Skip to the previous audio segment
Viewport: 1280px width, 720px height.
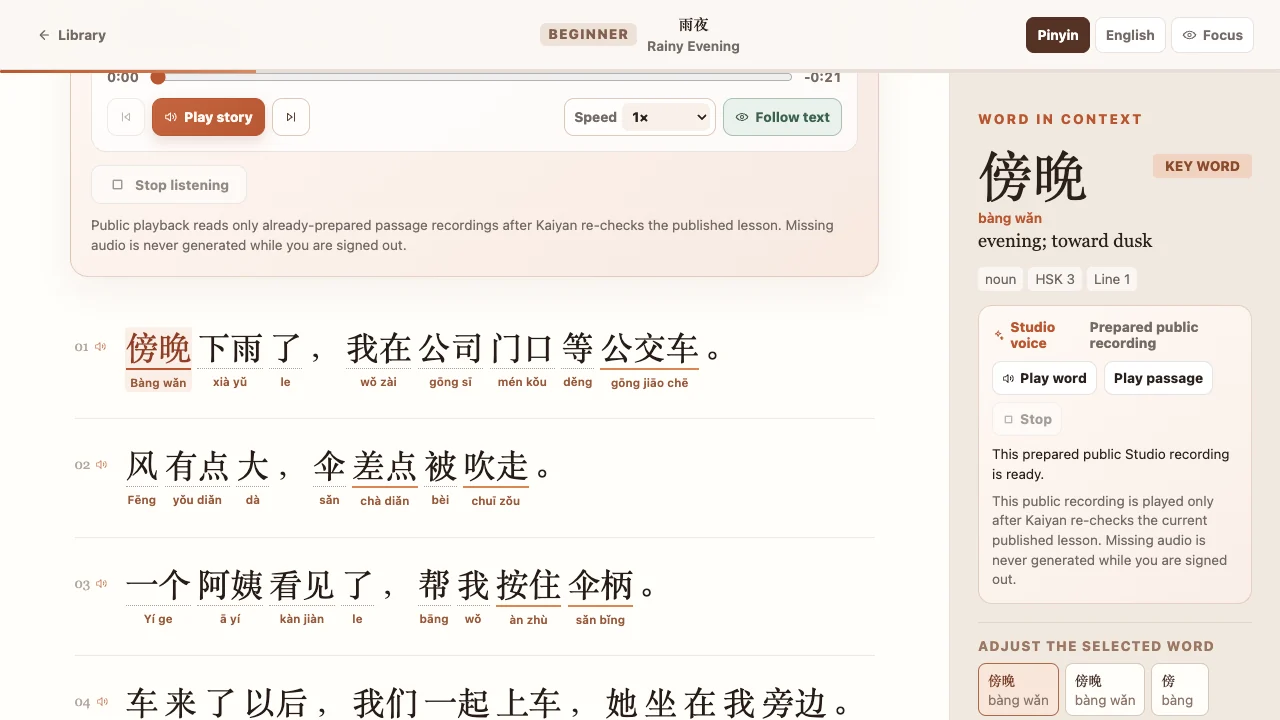point(126,117)
